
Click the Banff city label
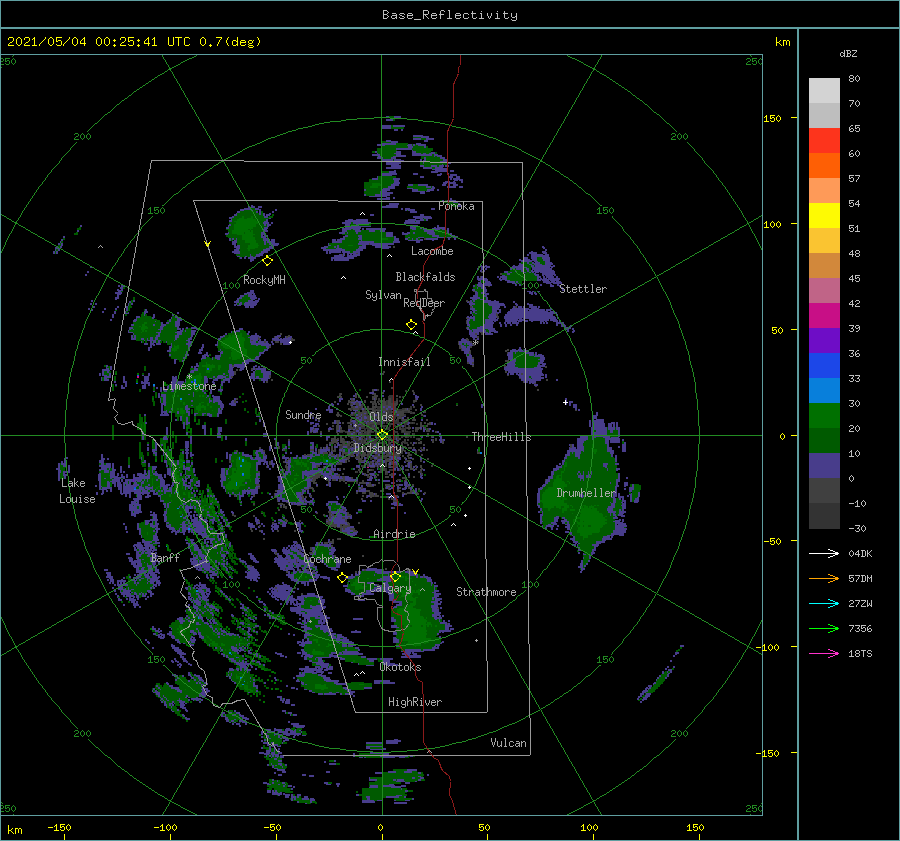pyautogui.click(x=165, y=558)
